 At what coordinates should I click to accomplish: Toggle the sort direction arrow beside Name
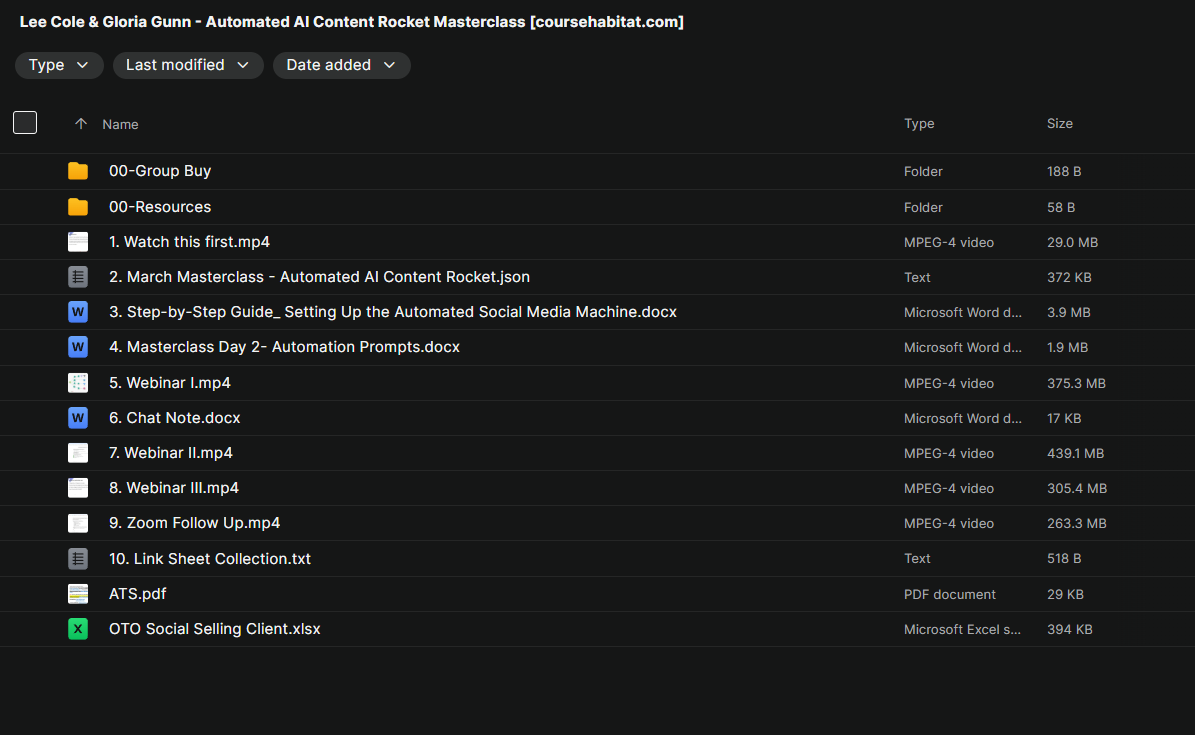pyautogui.click(x=81, y=124)
